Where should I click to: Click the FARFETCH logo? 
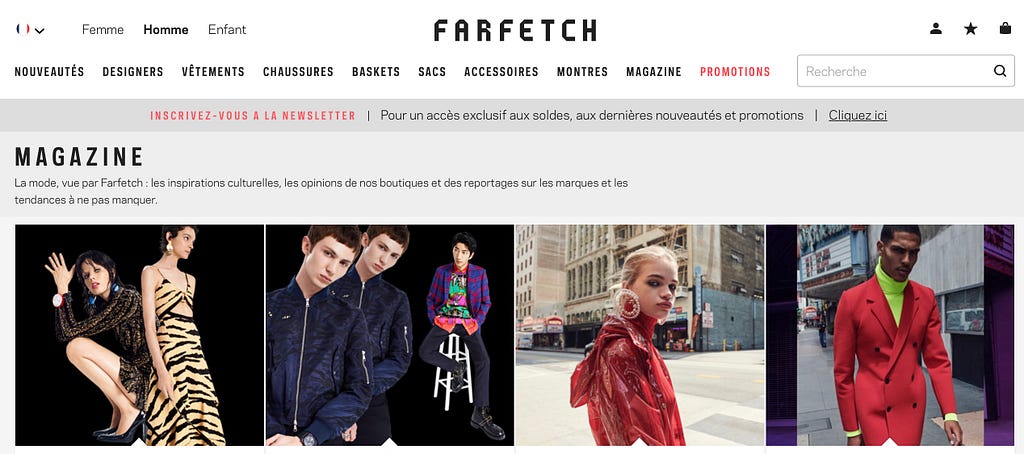click(515, 30)
